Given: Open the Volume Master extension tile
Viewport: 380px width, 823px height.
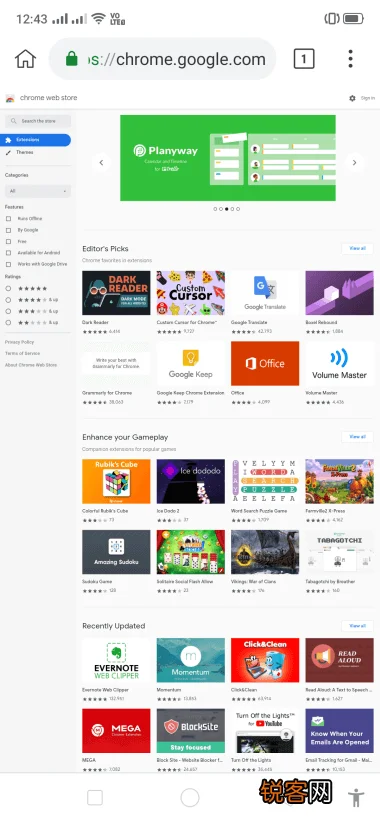Looking at the screenshot, I should 340,364.
